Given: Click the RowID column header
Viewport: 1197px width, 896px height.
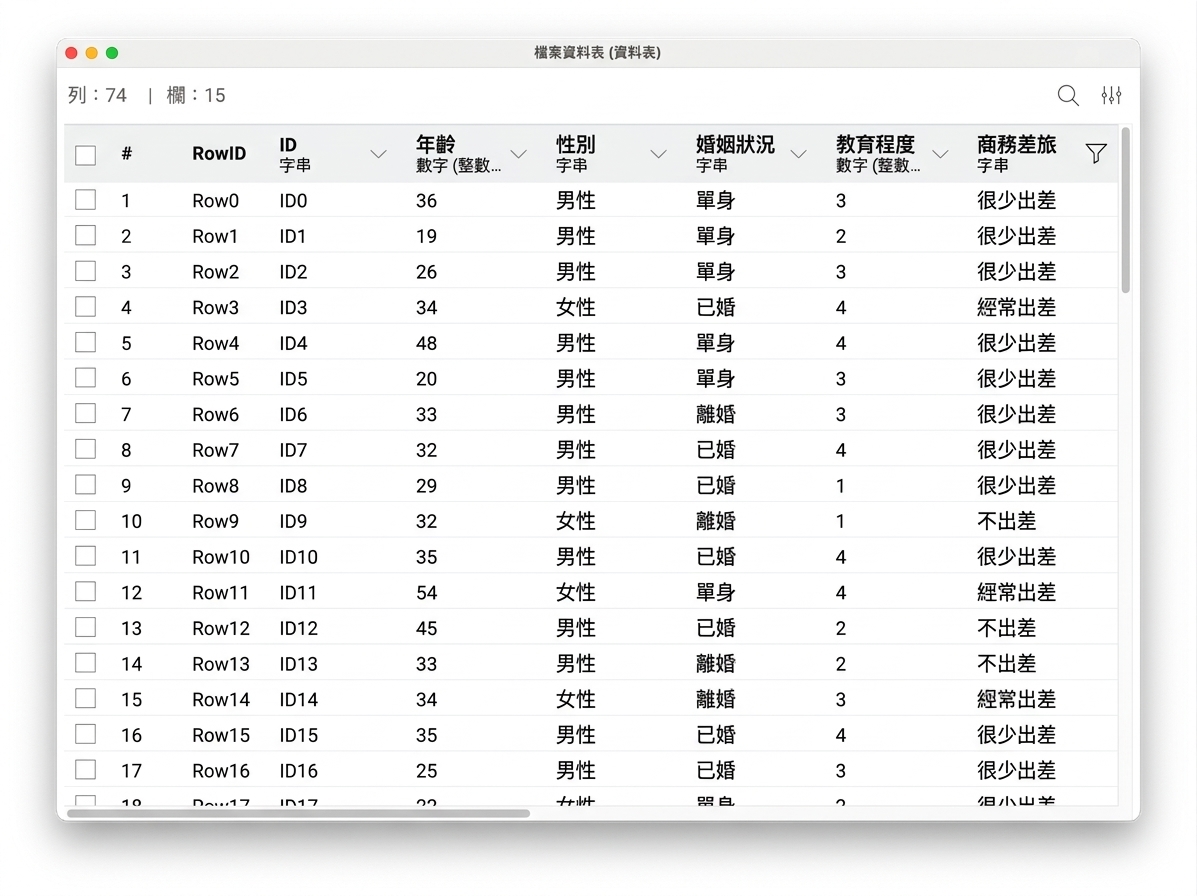Looking at the screenshot, I should (219, 153).
